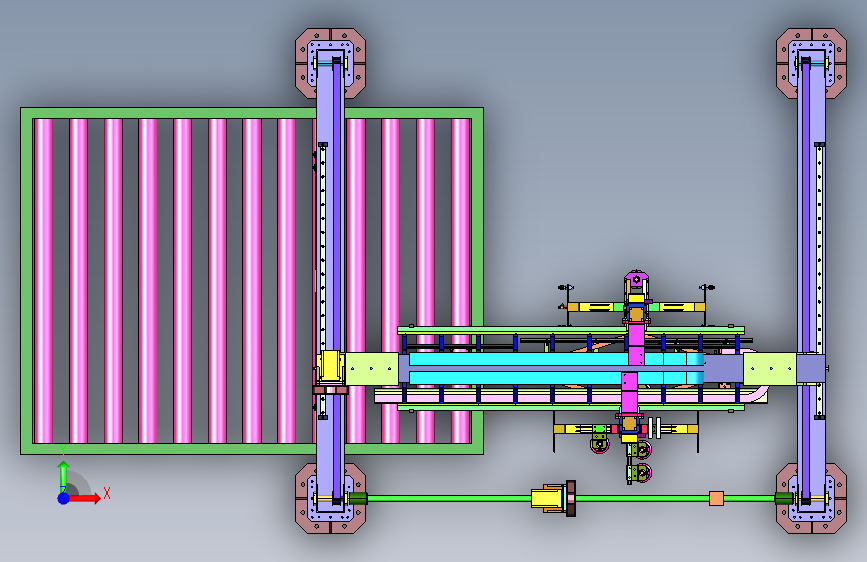The height and width of the screenshot is (562, 867).
Task: Select the magenta vertical bracket crossing the cyan beam
Action: coord(635,344)
